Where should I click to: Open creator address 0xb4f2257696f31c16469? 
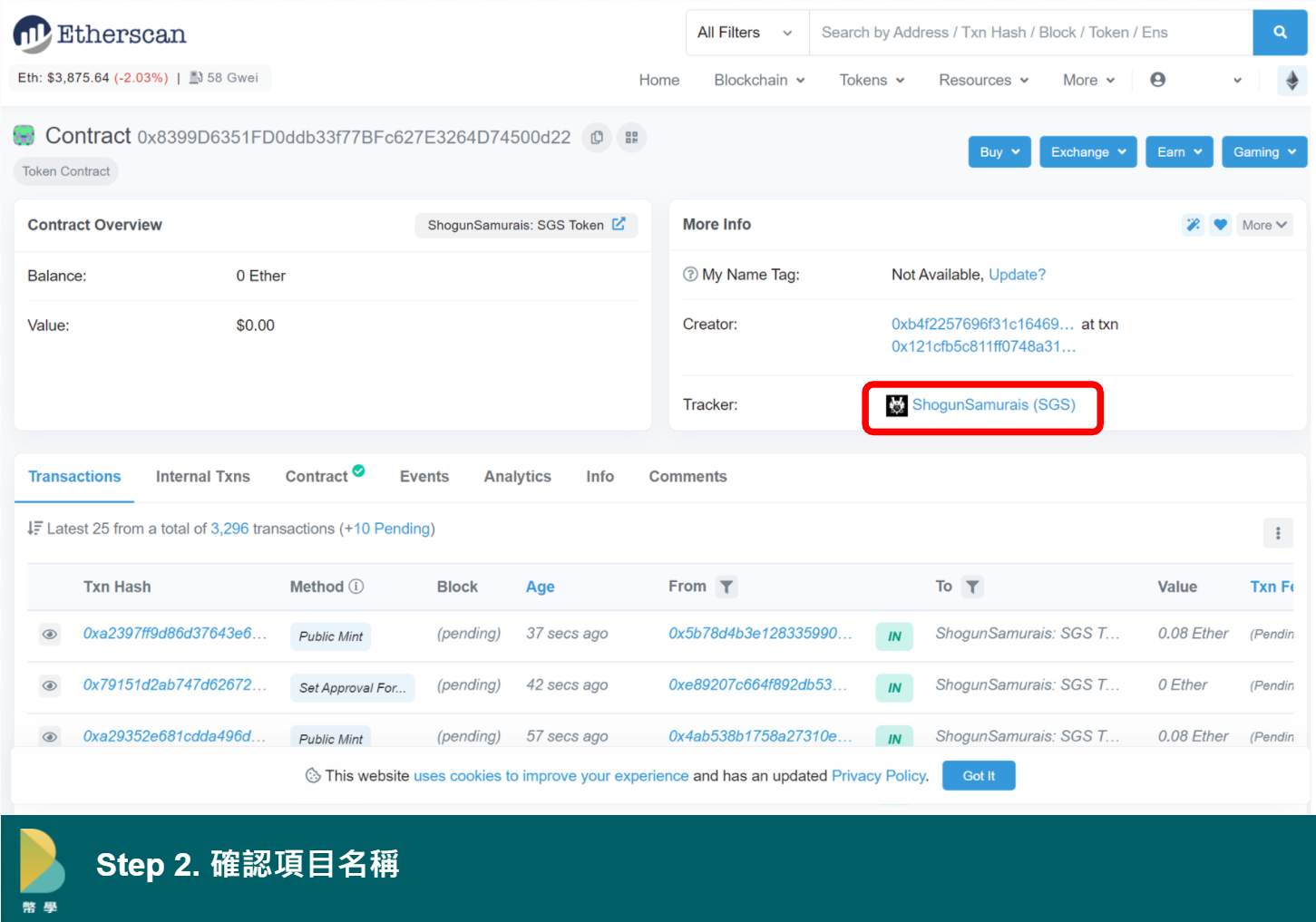point(982,325)
